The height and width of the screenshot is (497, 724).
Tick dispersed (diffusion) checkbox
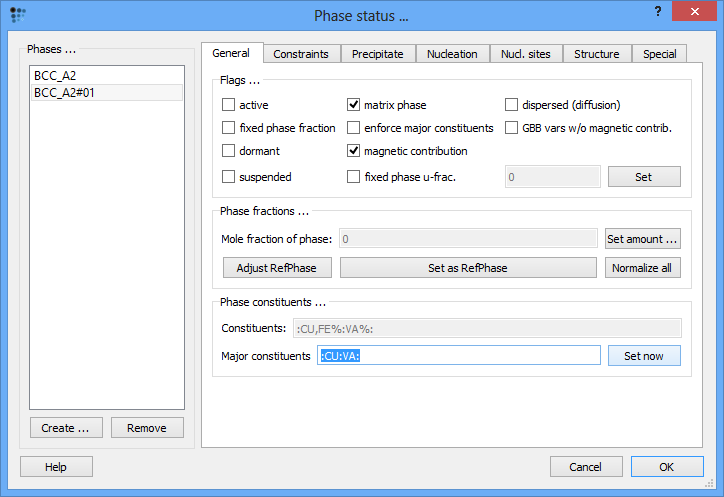(512, 104)
